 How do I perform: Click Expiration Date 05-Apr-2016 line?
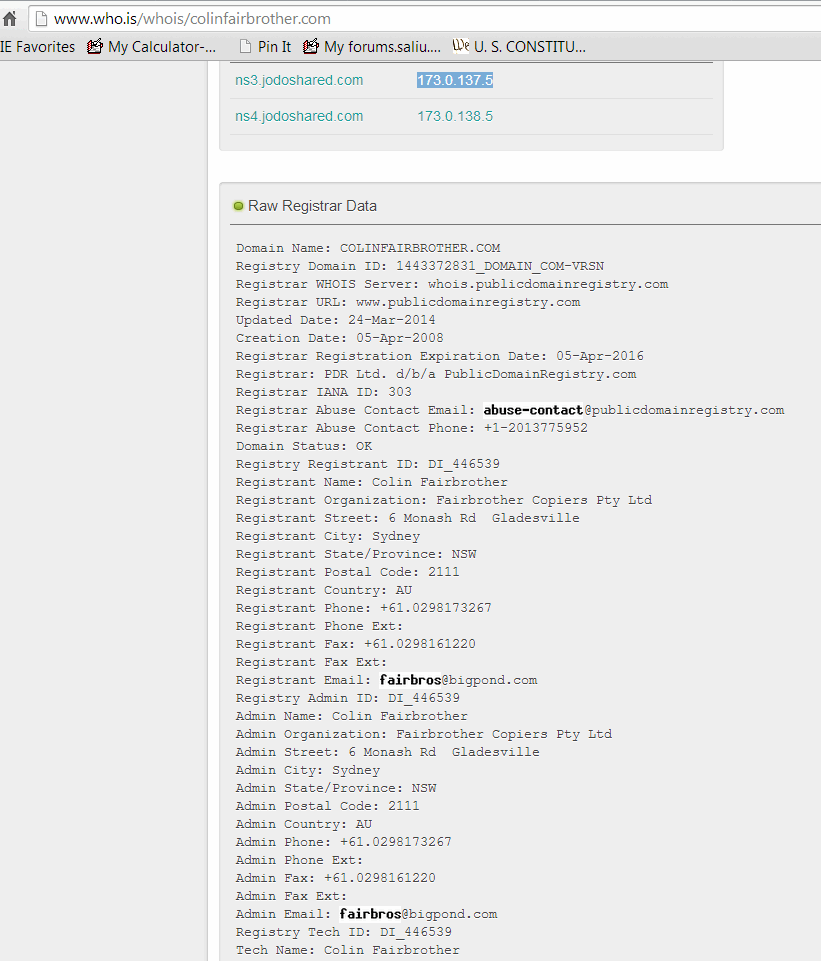coord(440,356)
